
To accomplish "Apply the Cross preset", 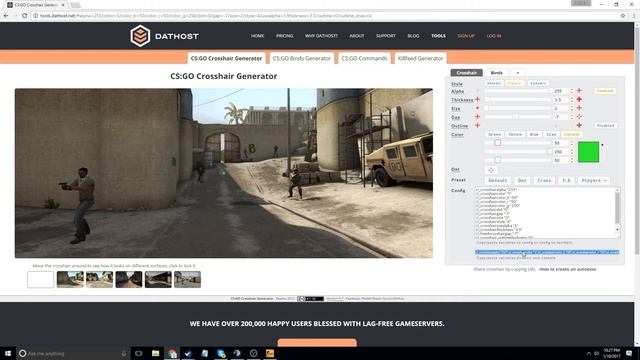I will click(x=544, y=180).
